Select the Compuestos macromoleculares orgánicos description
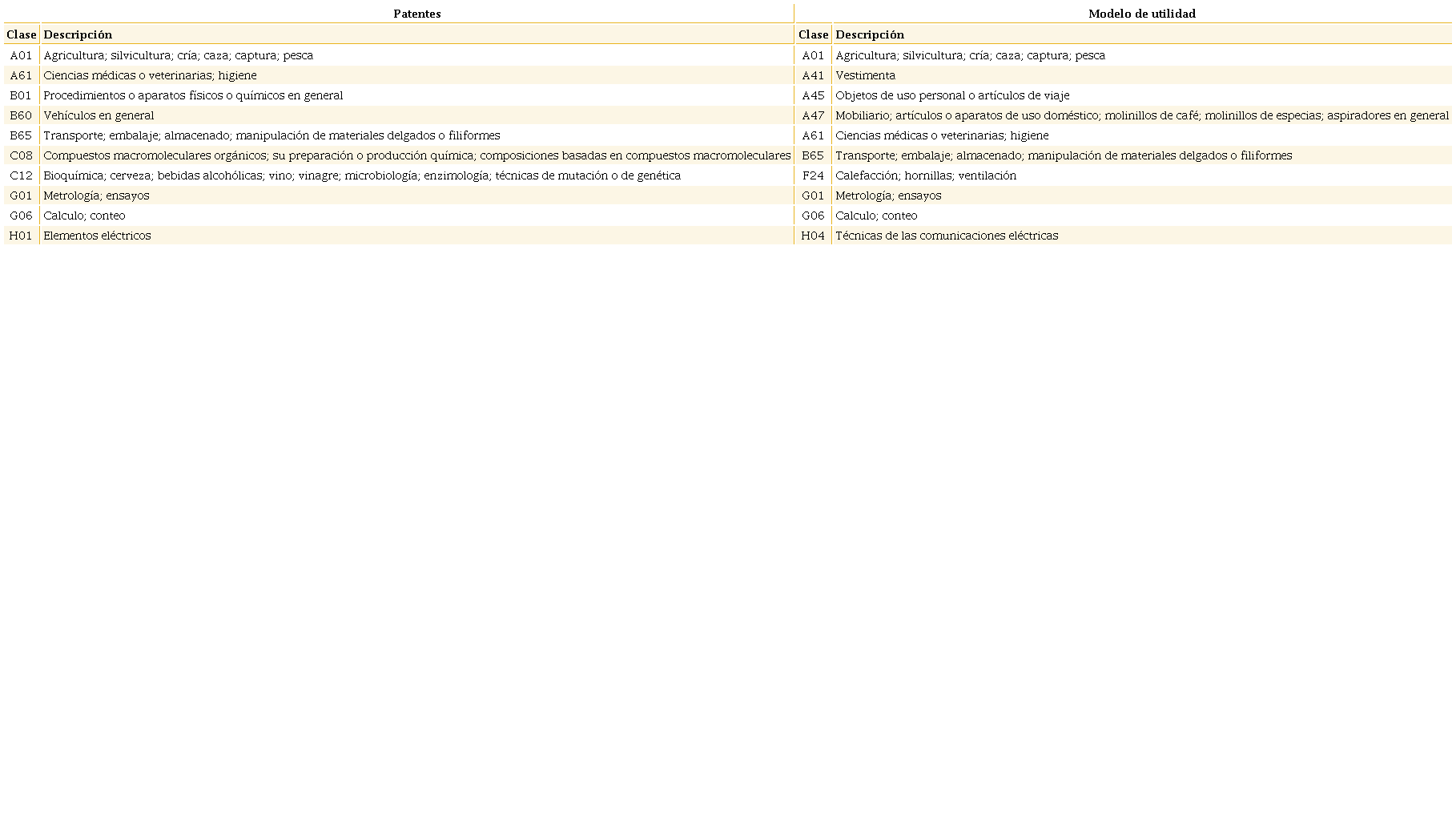 416,155
